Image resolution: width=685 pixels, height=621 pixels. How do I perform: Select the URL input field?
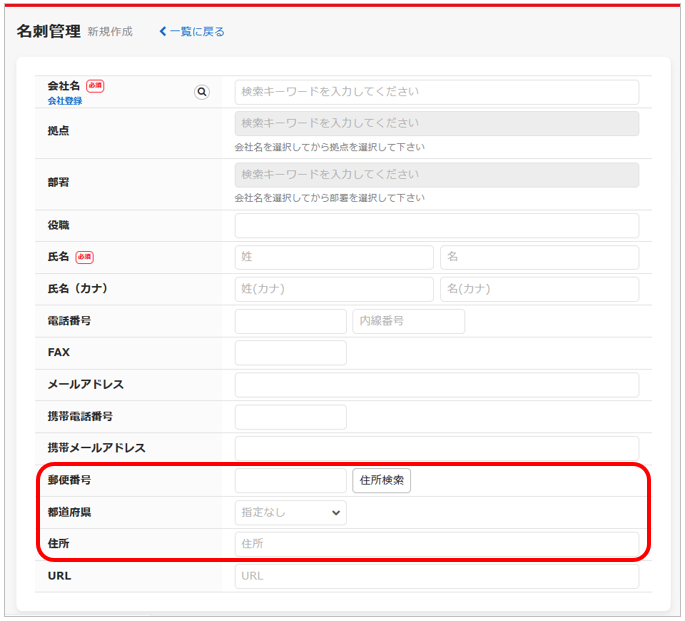[436, 576]
